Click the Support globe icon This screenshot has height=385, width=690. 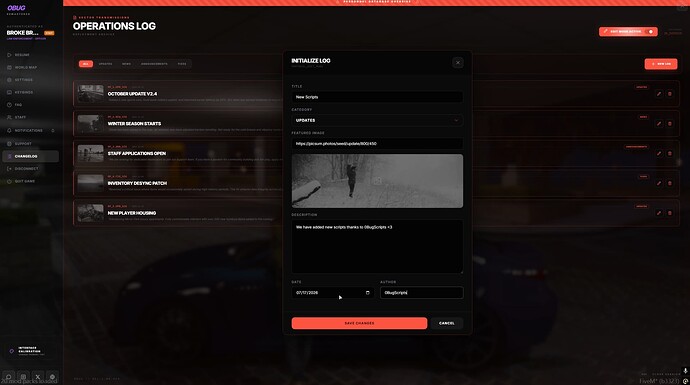(x=9, y=143)
